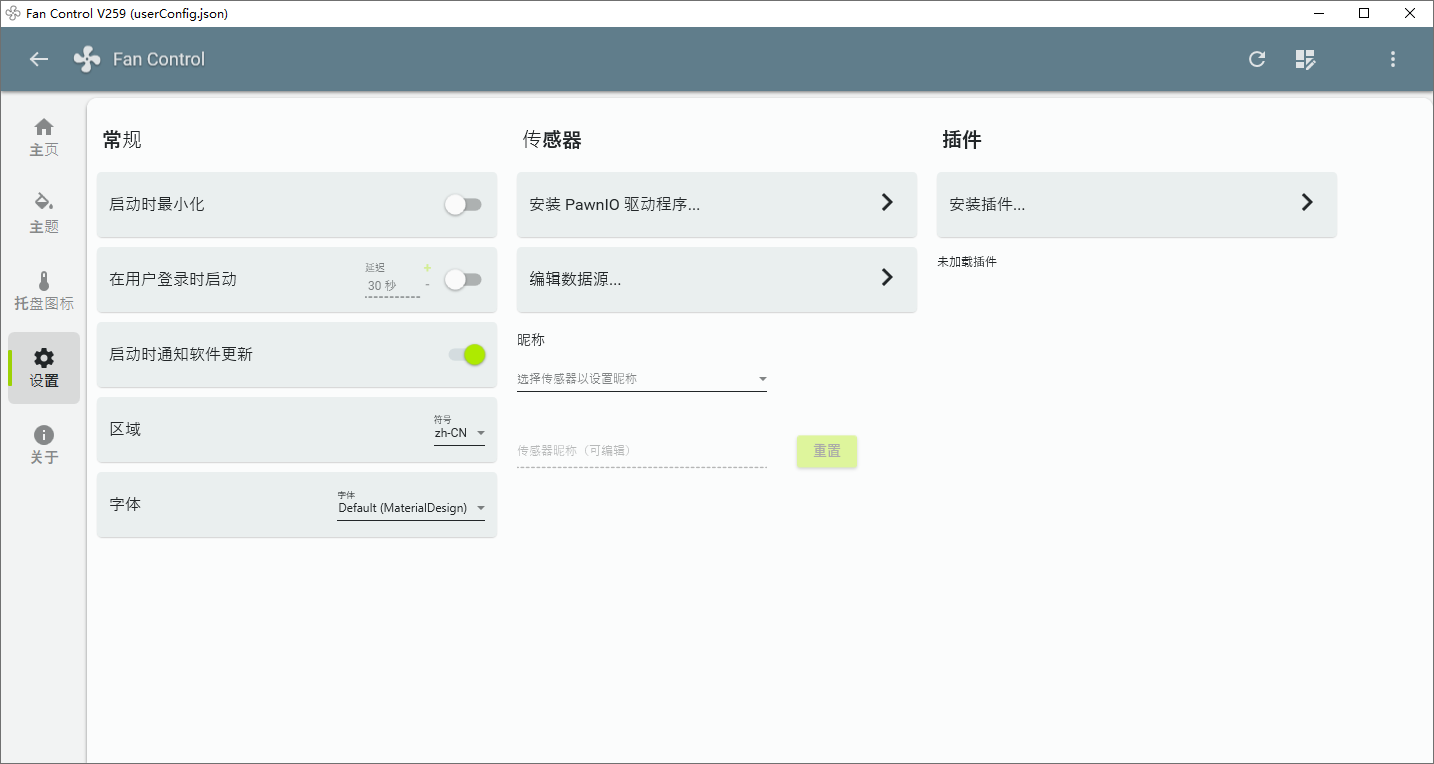This screenshot has width=1434, height=764.
Task: Open the Fan Control home page from sidebar
Action: tap(43, 136)
